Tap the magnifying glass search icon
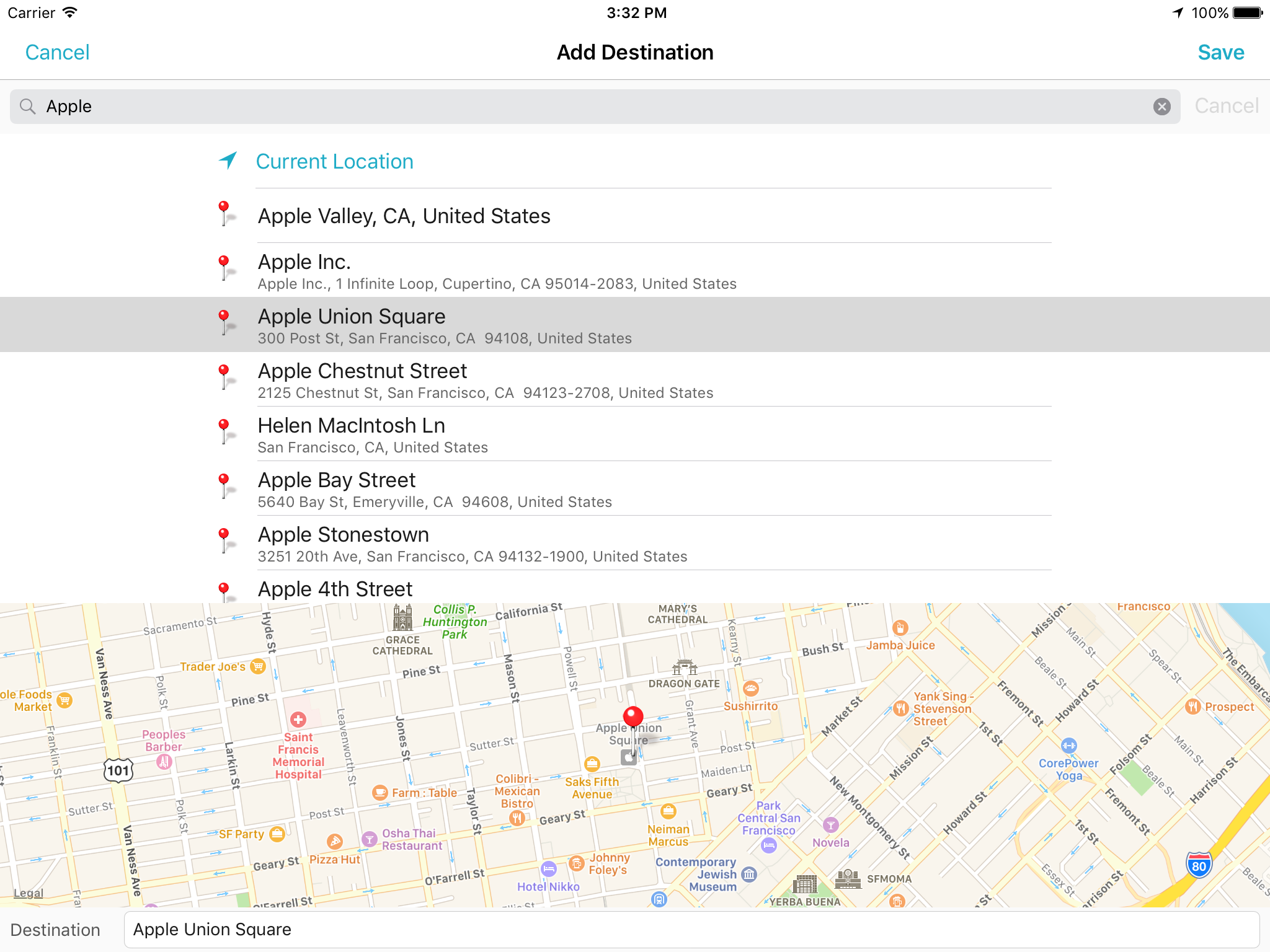This screenshot has width=1270, height=952. pos(27,107)
